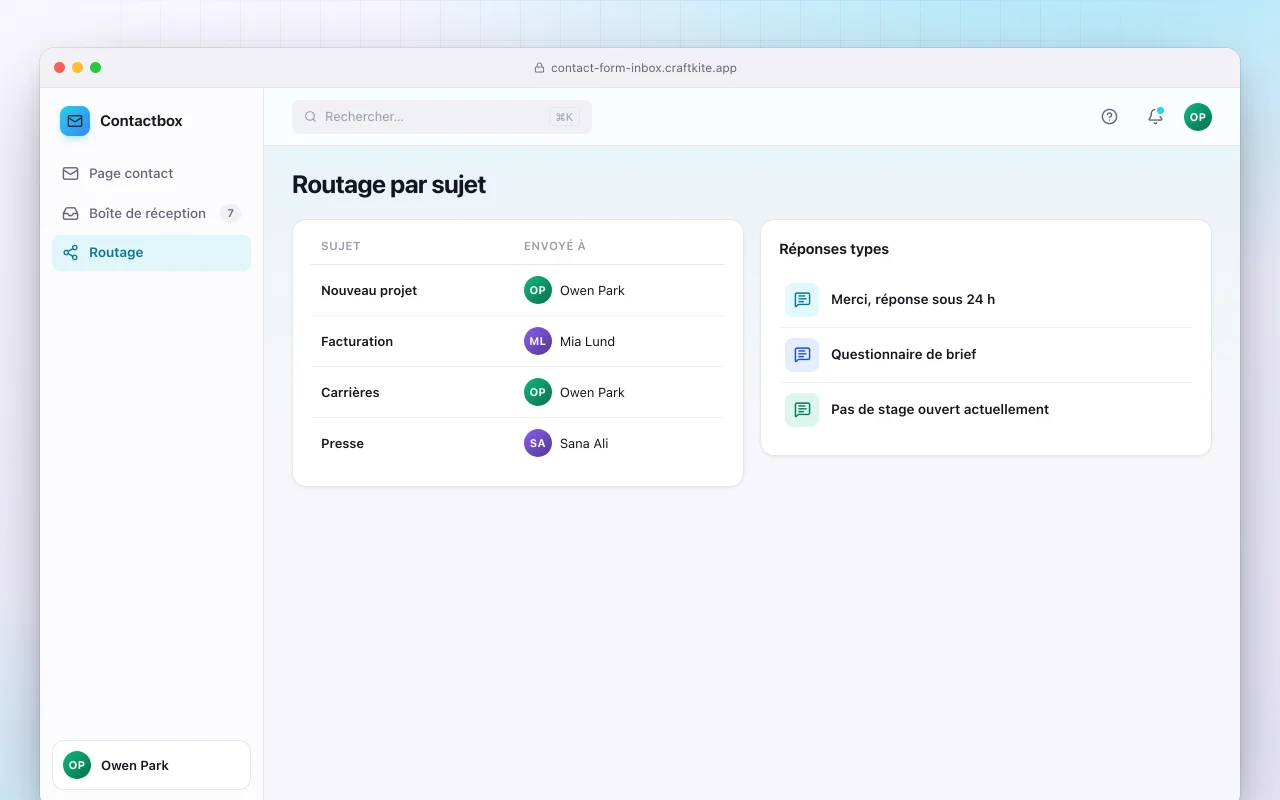Click the 'Réponses types' panel heading

(x=834, y=249)
